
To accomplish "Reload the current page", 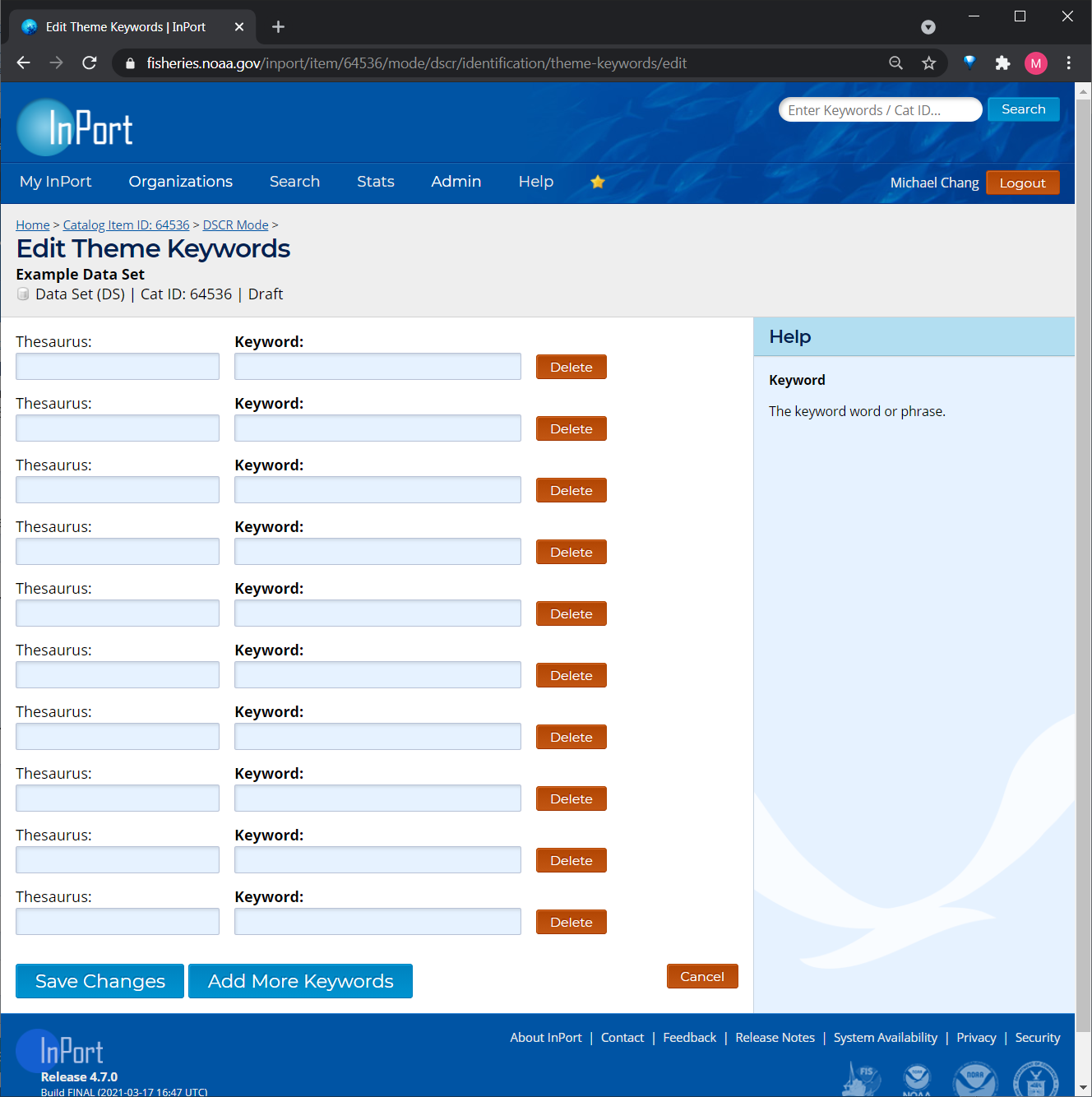I will click(x=90, y=63).
